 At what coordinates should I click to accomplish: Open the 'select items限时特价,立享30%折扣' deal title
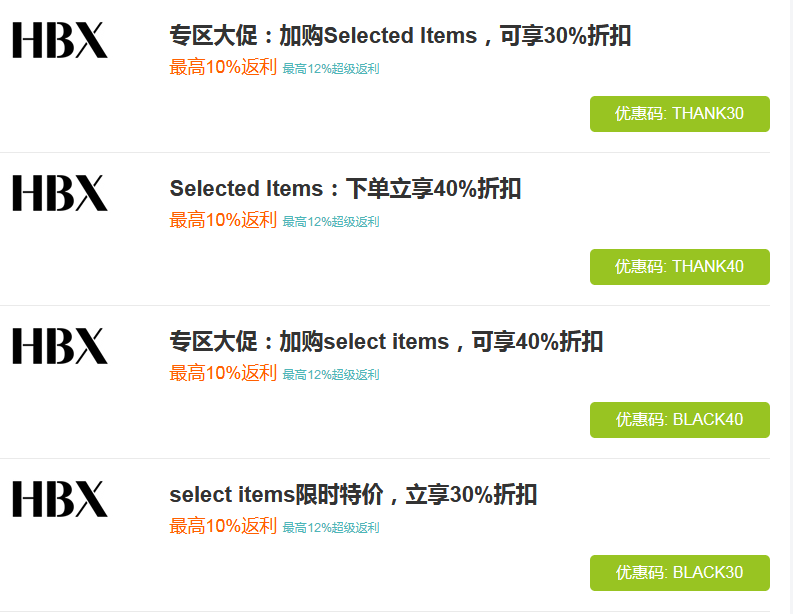pos(353,495)
